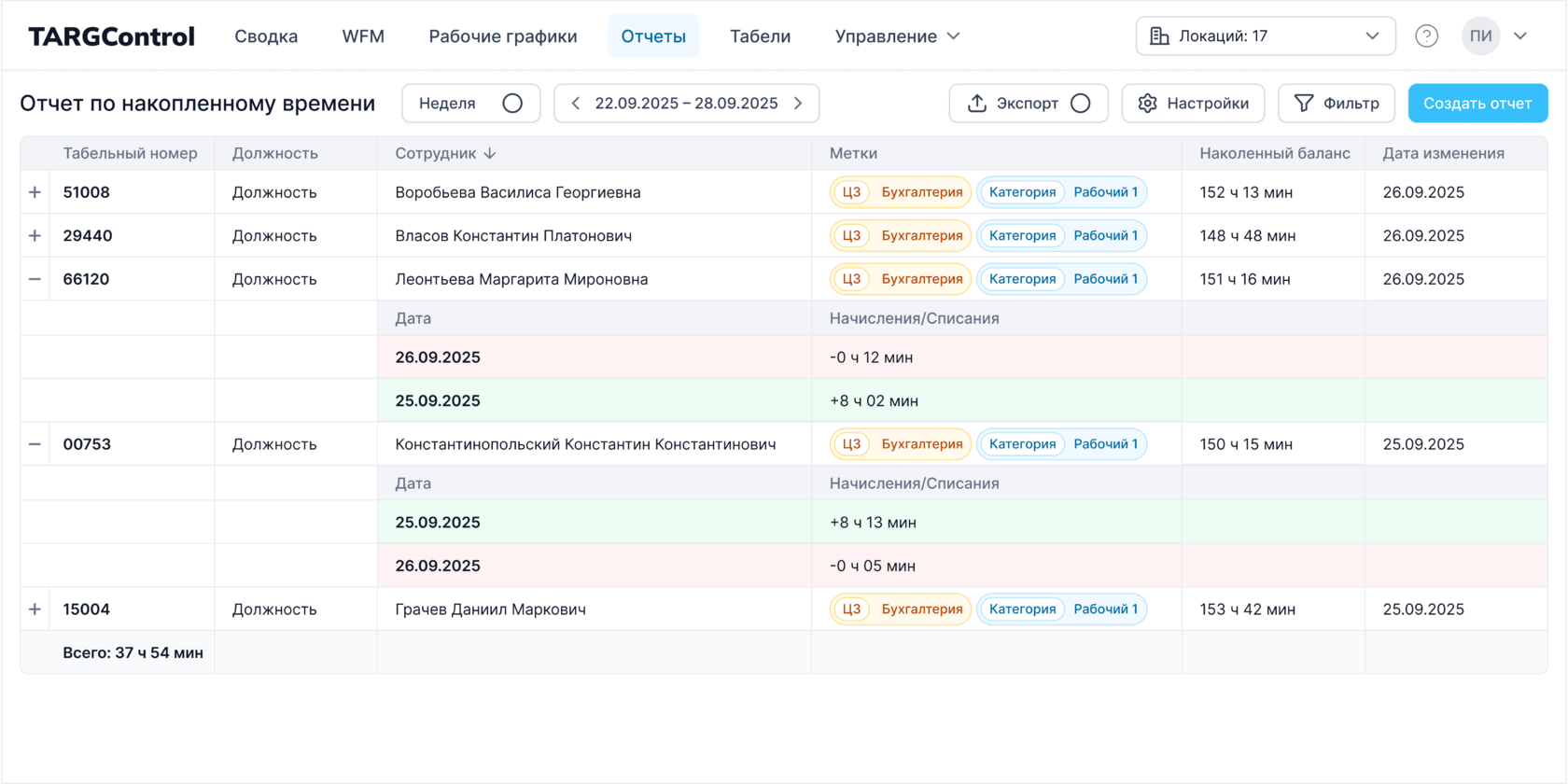Click Категория Рабочий 1 tag for Власов
The image size is (1568, 784).
[1062, 236]
